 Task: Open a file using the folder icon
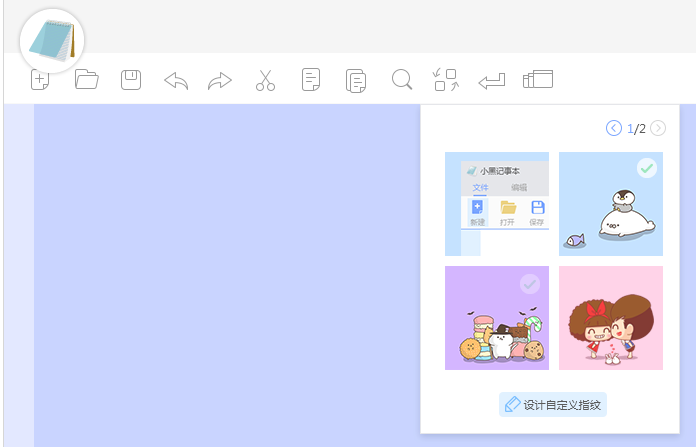pos(87,80)
